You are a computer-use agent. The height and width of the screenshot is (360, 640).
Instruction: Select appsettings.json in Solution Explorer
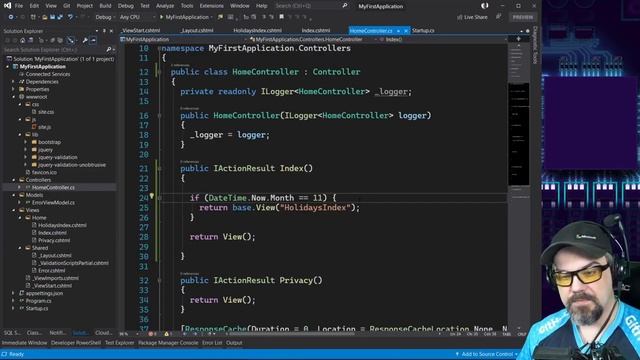point(44,293)
